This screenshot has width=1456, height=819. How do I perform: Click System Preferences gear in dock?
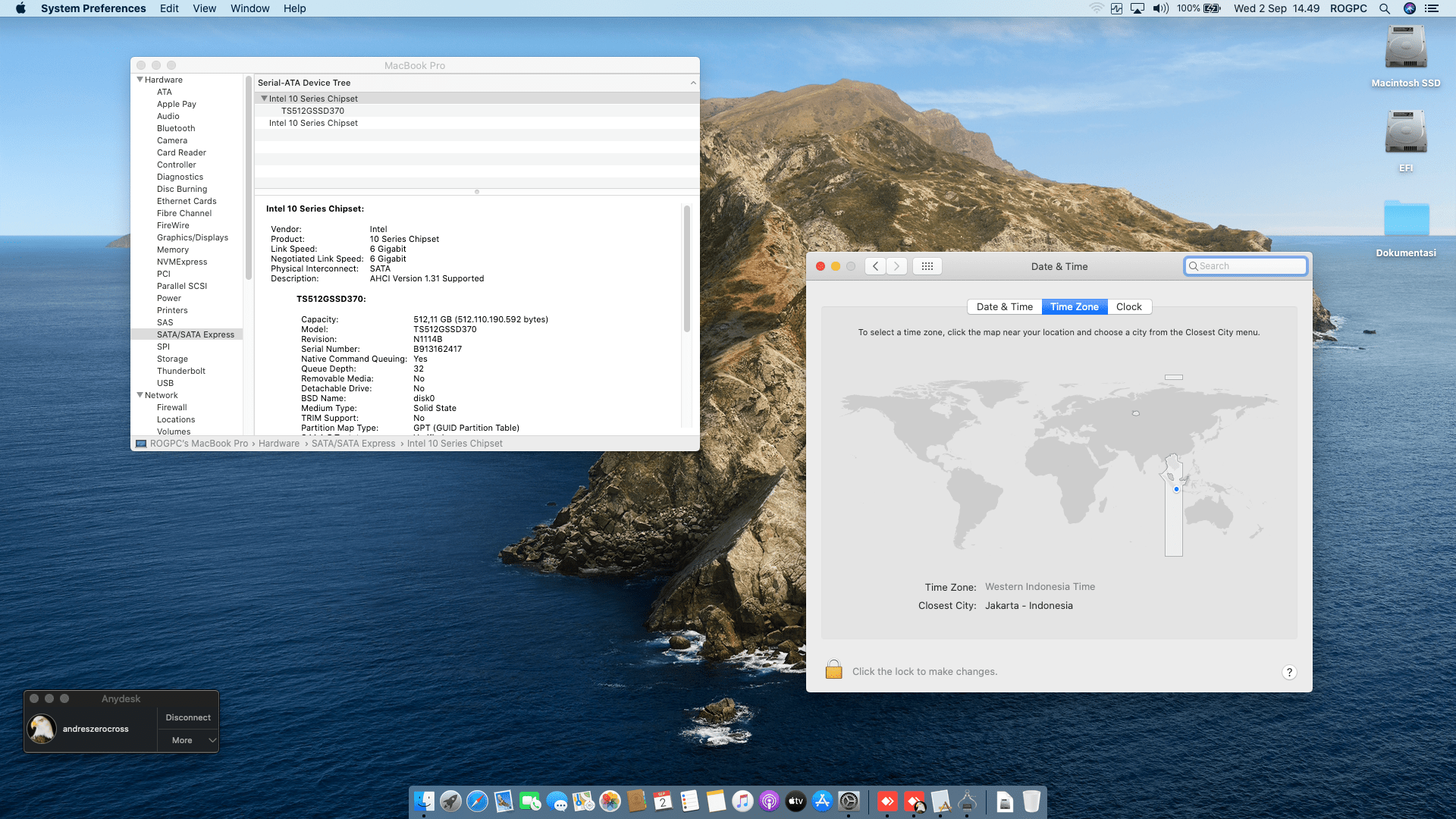(849, 801)
